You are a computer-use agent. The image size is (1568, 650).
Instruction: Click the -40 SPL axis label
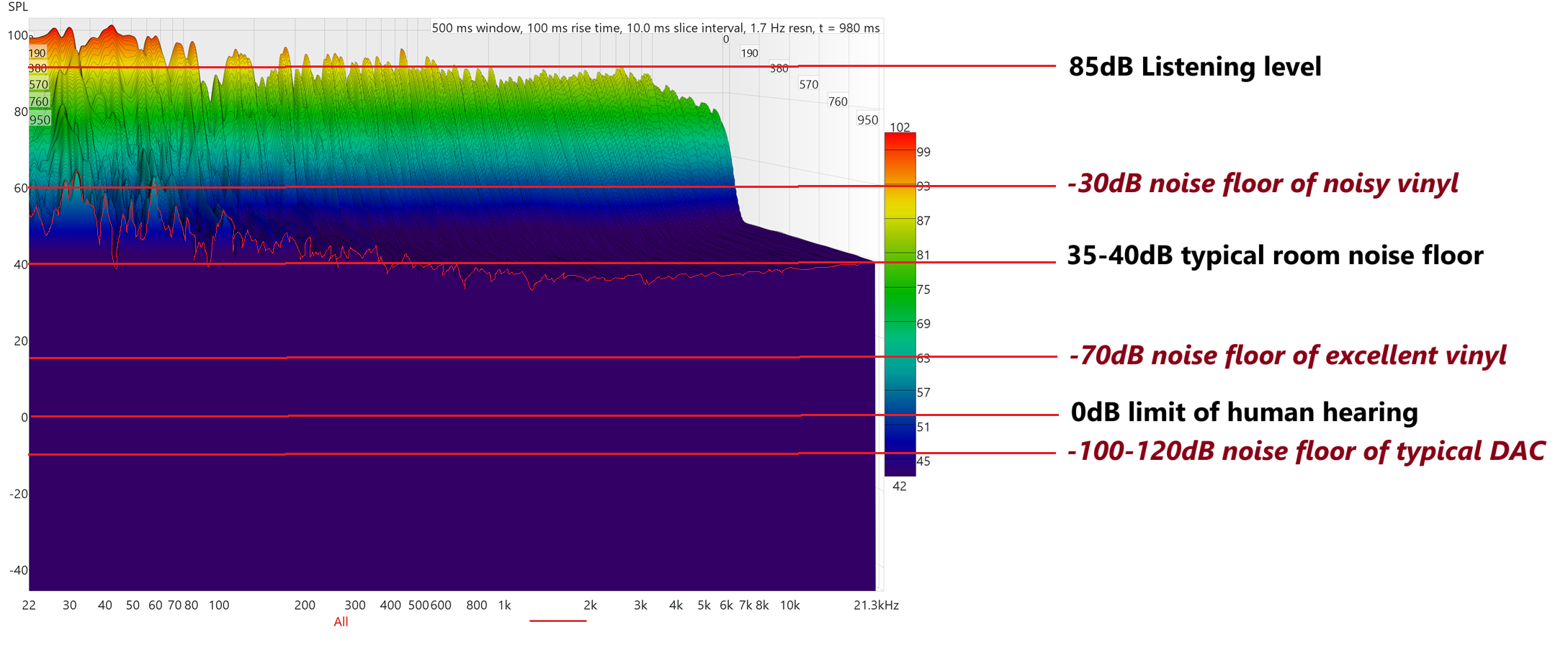18,571
